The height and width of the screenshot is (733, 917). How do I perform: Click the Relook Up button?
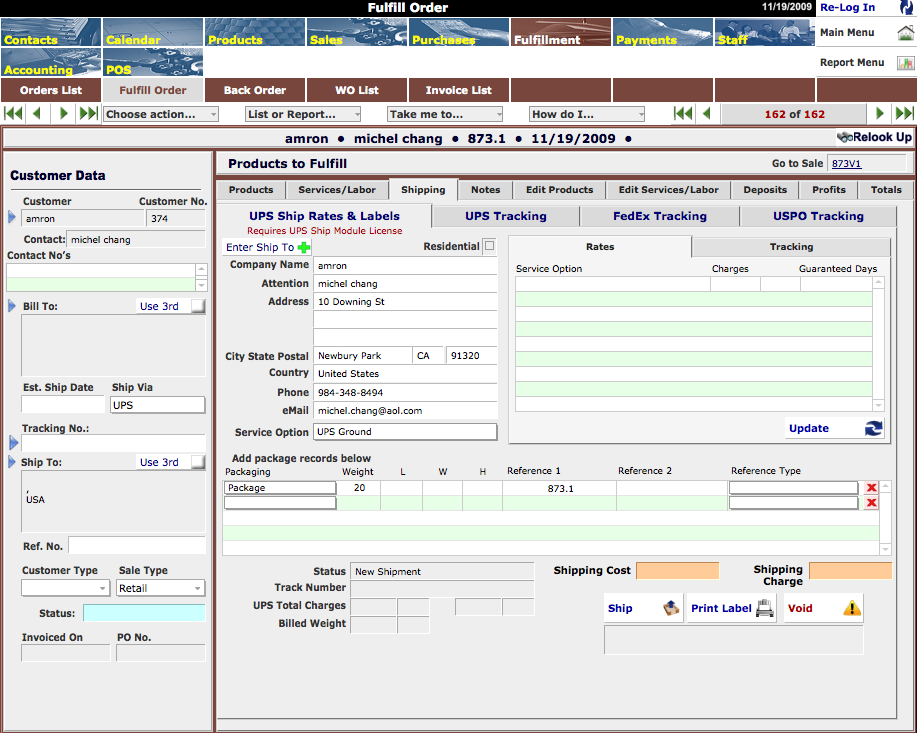[874, 137]
